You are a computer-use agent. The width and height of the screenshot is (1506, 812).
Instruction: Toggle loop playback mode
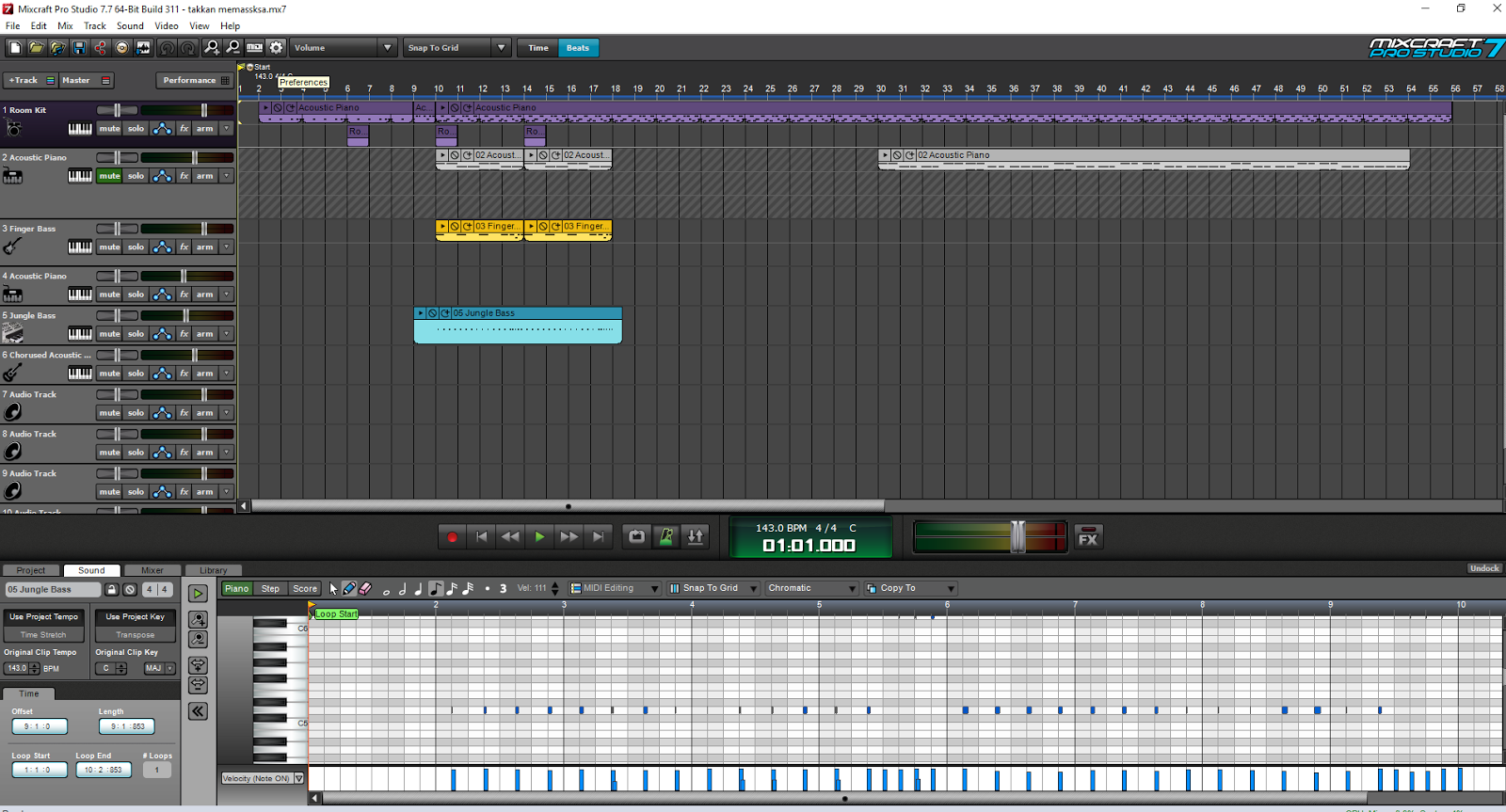pyautogui.click(x=637, y=536)
